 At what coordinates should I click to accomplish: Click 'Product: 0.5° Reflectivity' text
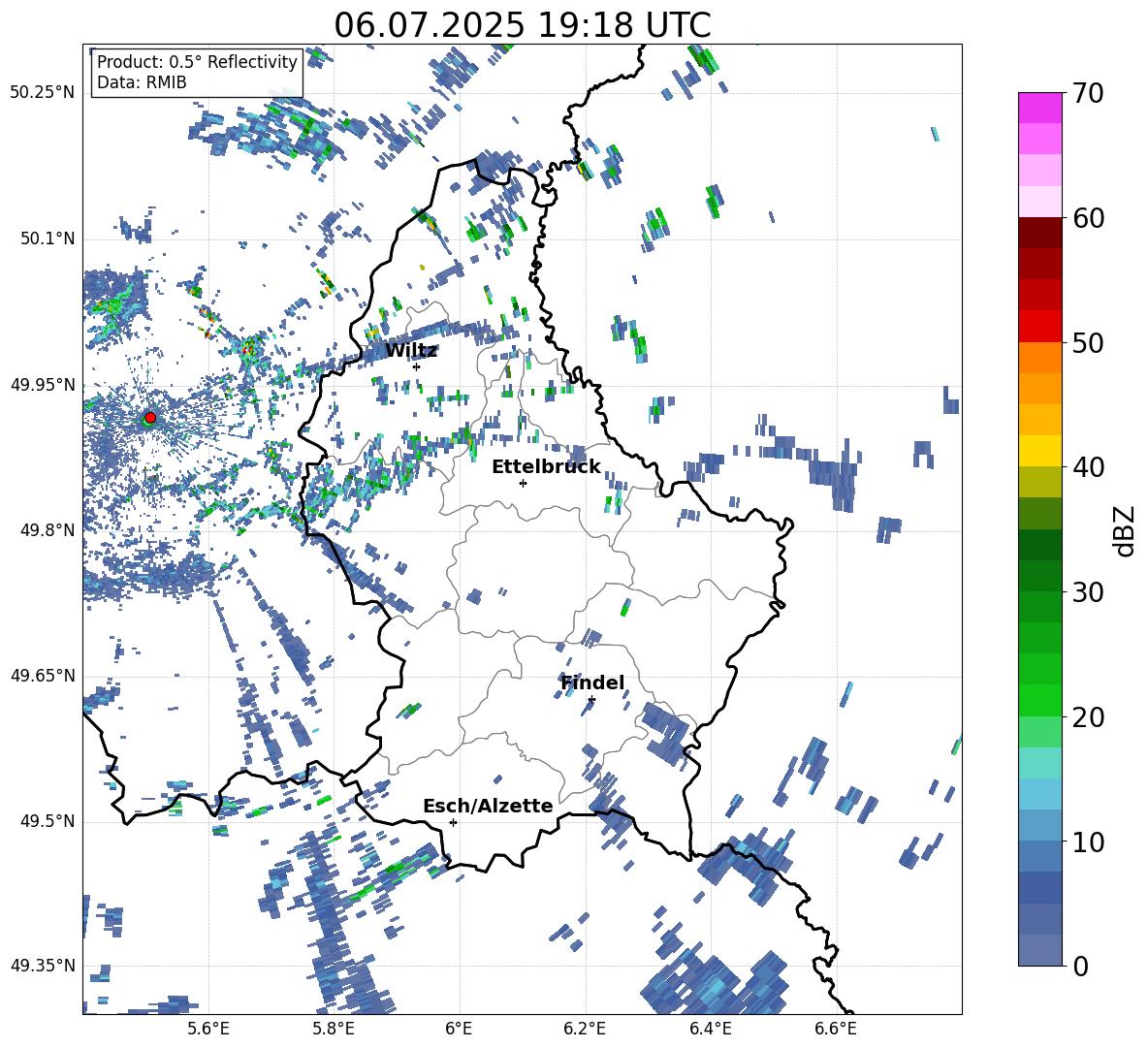[x=197, y=62]
